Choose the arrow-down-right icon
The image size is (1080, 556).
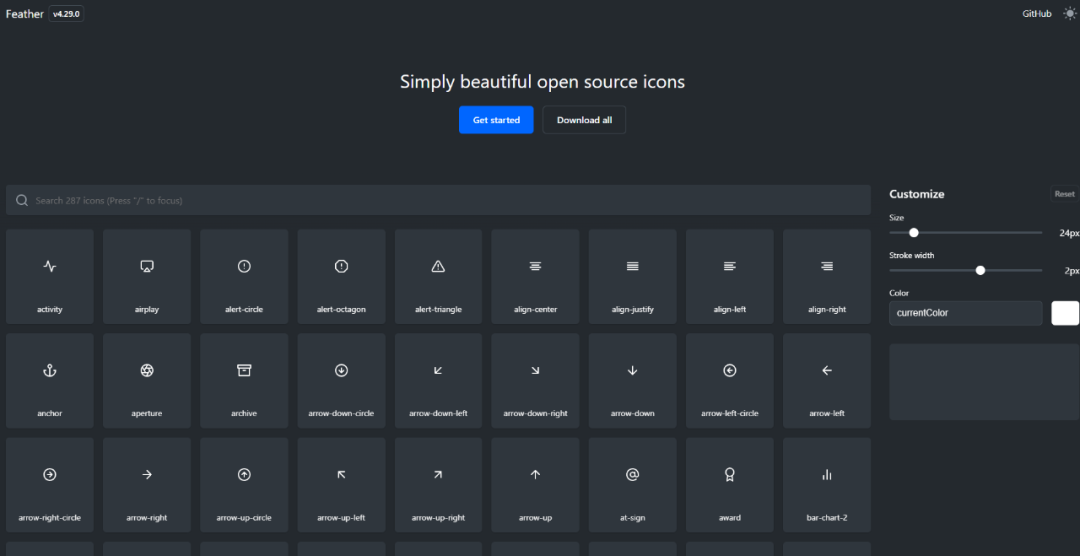tap(535, 380)
